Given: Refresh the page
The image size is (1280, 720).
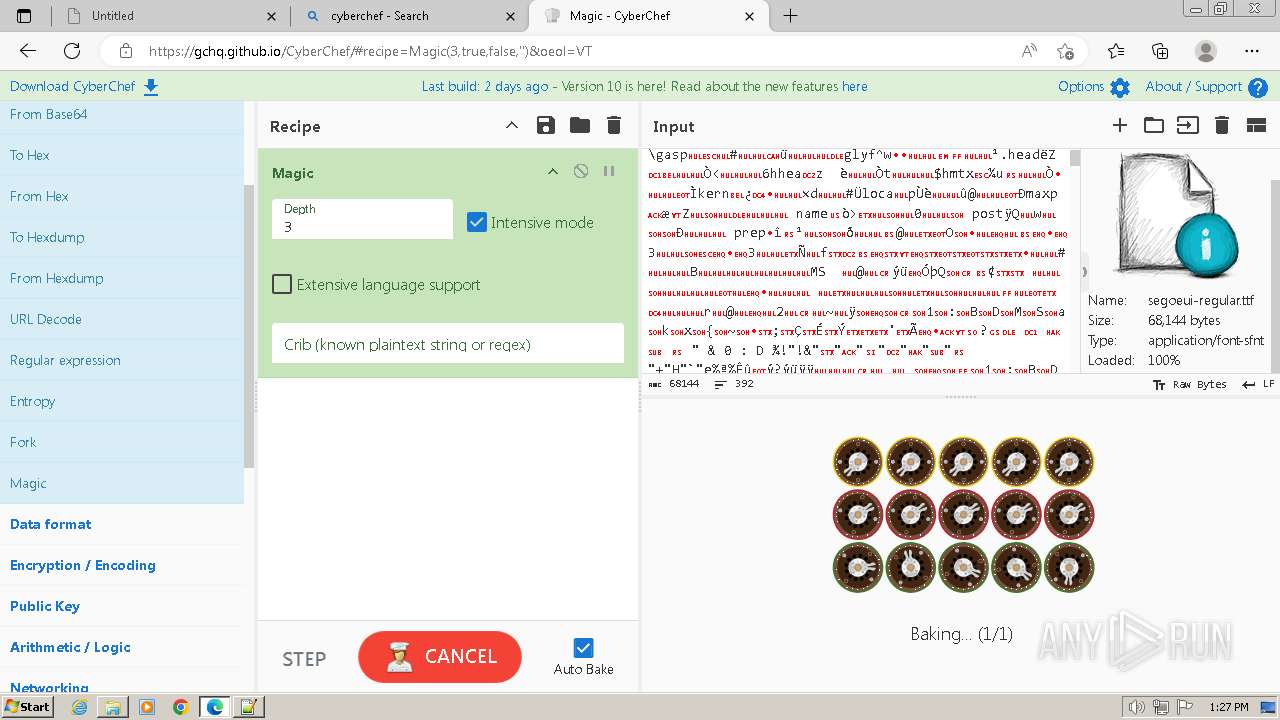Looking at the screenshot, I should point(72,51).
